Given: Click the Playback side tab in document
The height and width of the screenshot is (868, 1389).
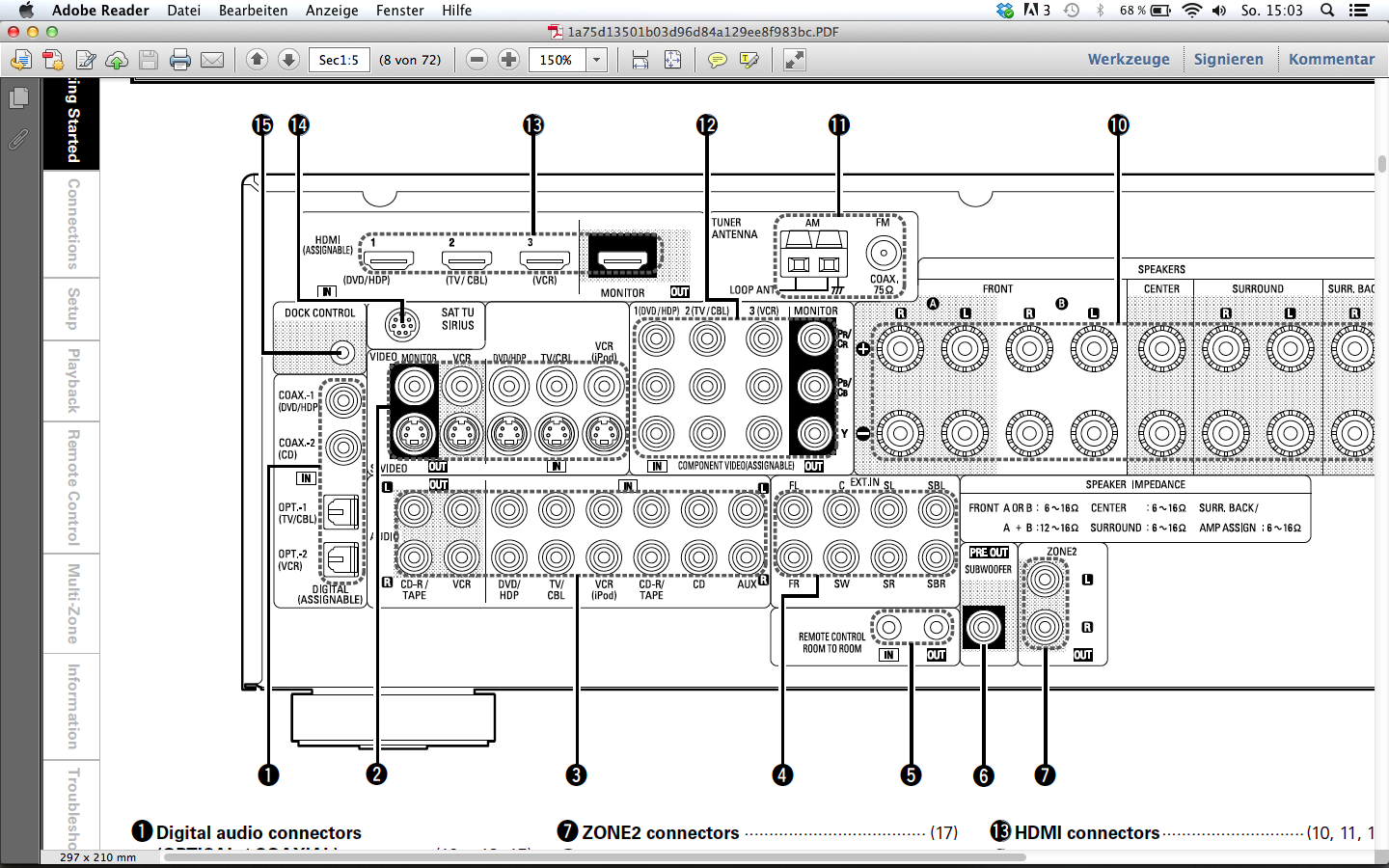Looking at the screenshot, I should 72,381.
